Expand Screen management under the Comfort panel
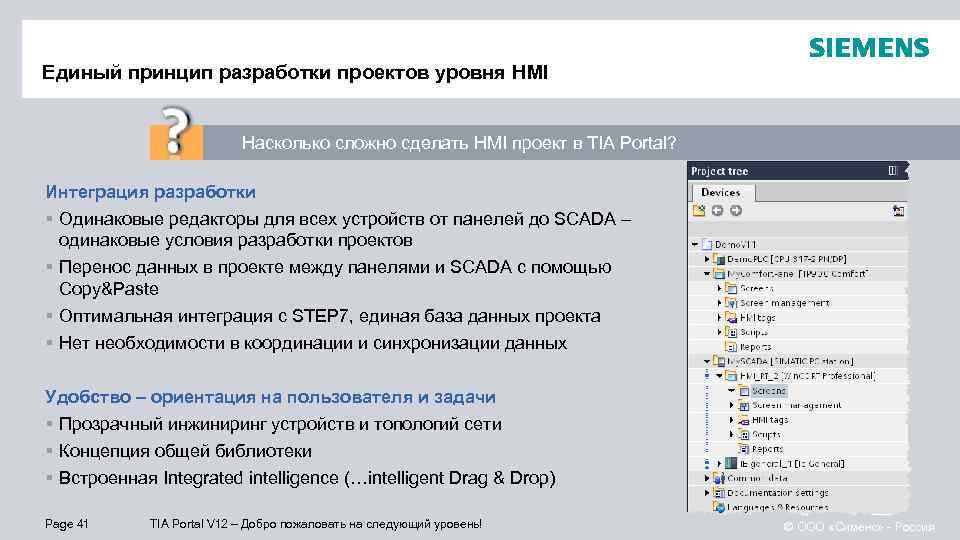This screenshot has width=960, height=540. 719,302
